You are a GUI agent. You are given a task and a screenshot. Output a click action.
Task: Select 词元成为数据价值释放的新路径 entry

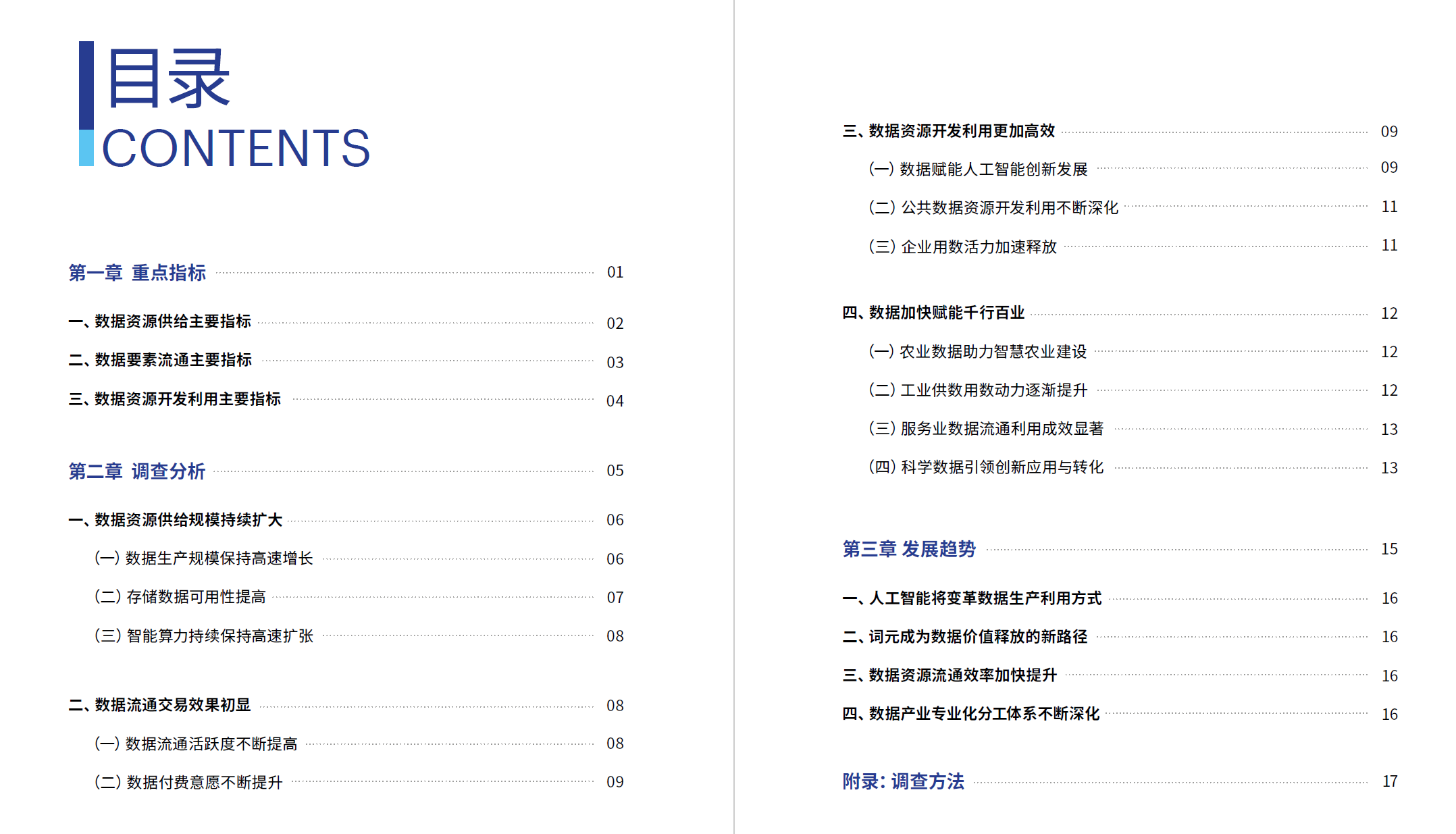965,637
